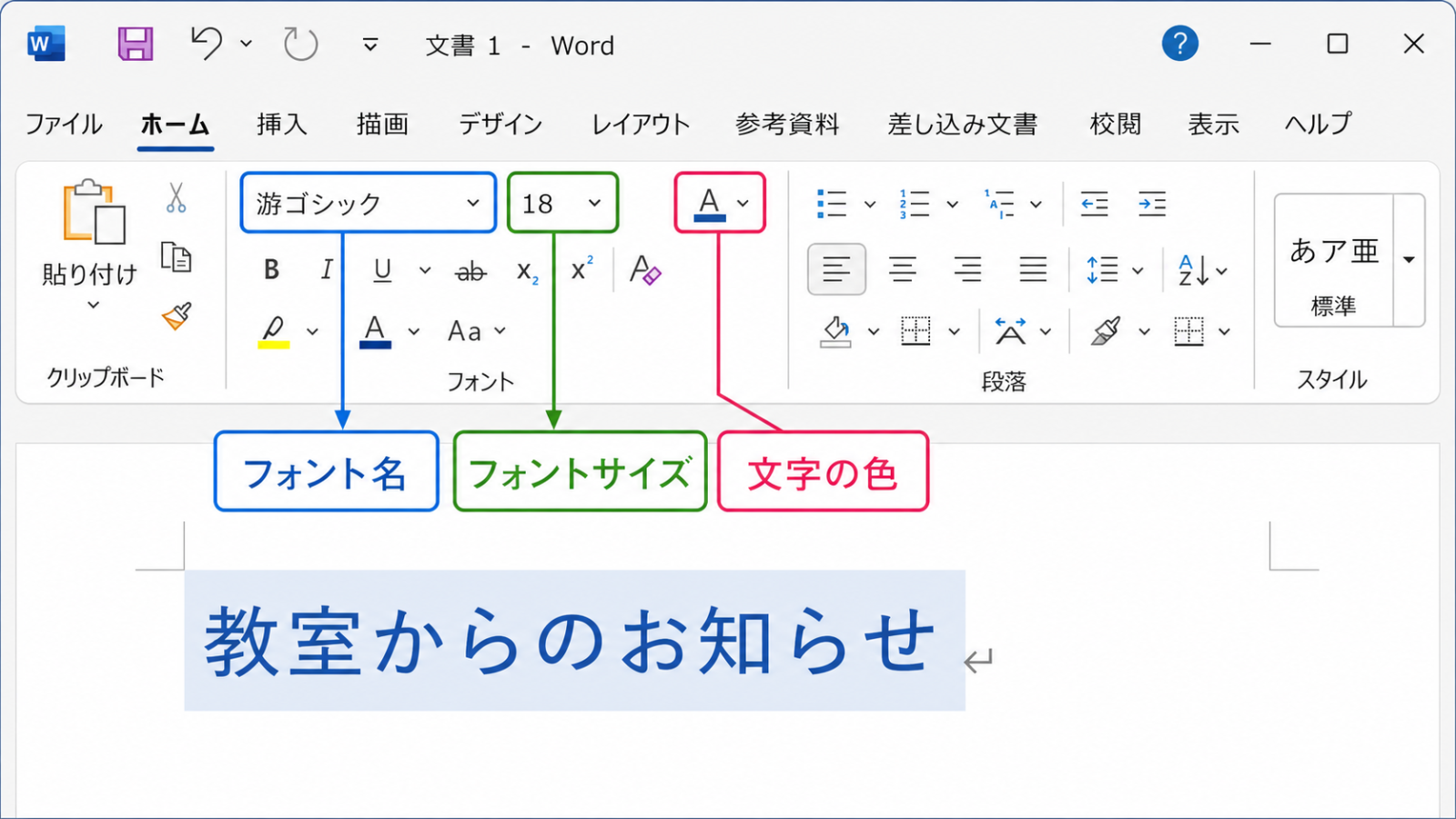The image size is (1456, 819).
Task: Open the Aa change case menu
Action: [x=477, y=331]
